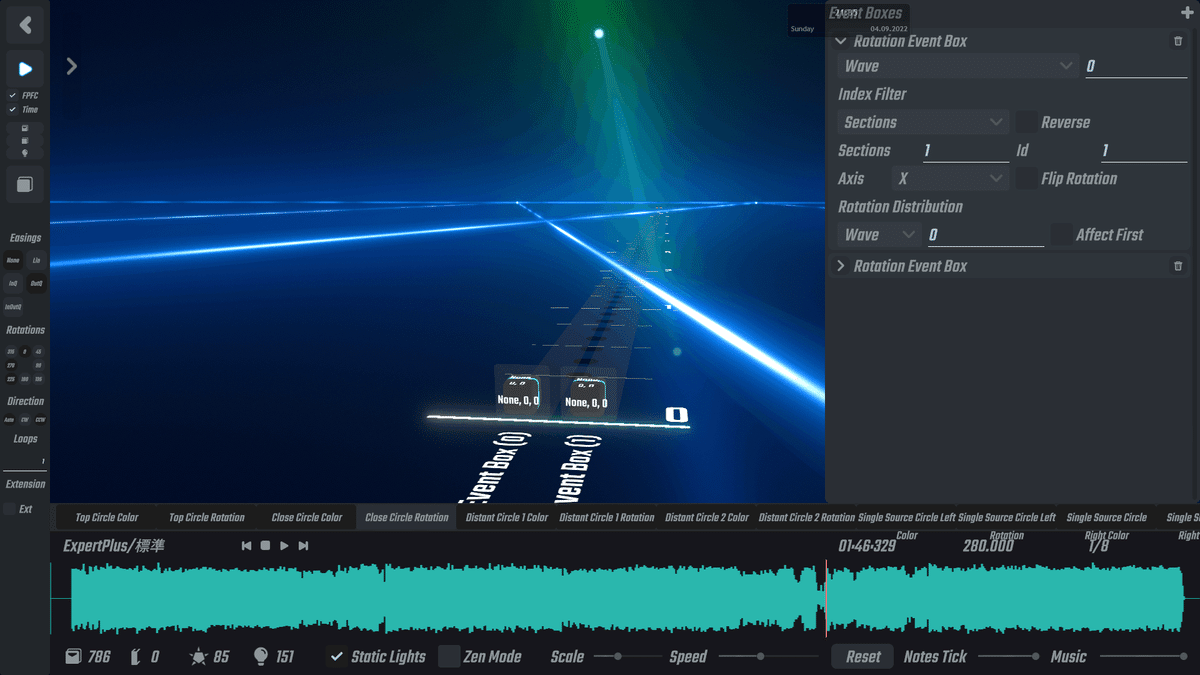Screen dimensions: 1200x675
Task: Switch to the Close Circle Color tab
Action: [307, 517]
